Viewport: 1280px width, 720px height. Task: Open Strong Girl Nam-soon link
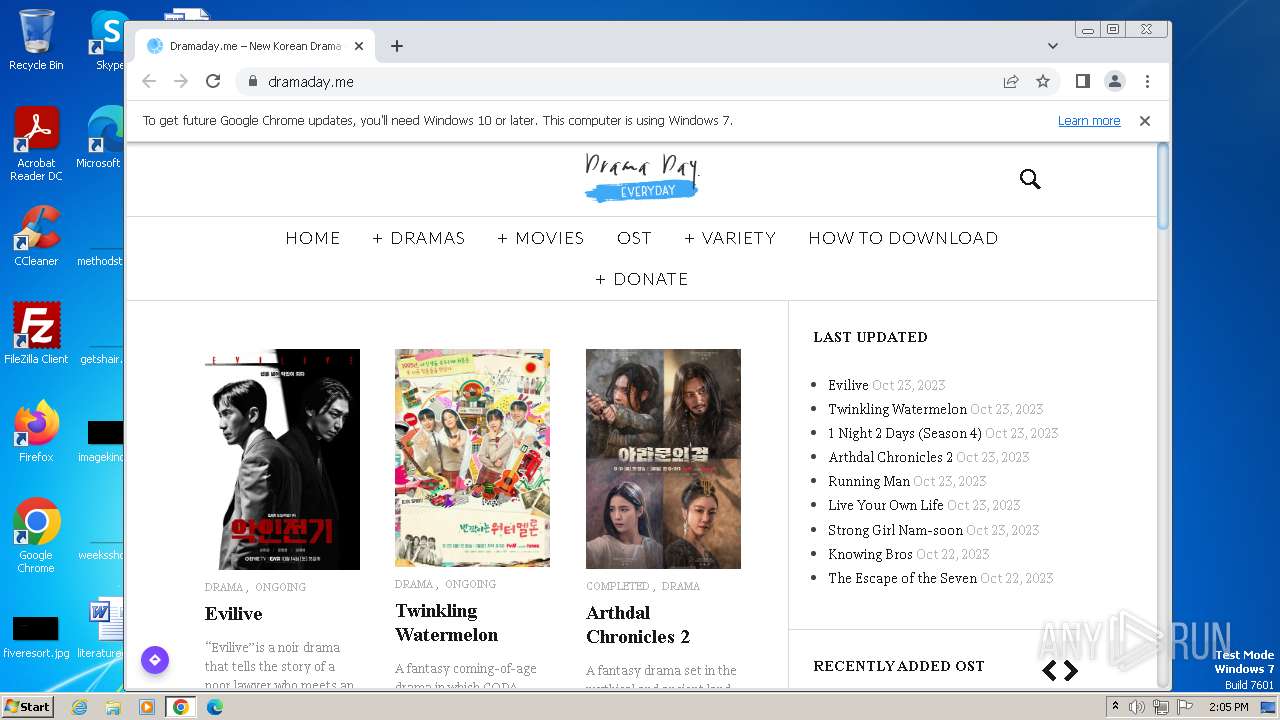click(x=895, y=530)
